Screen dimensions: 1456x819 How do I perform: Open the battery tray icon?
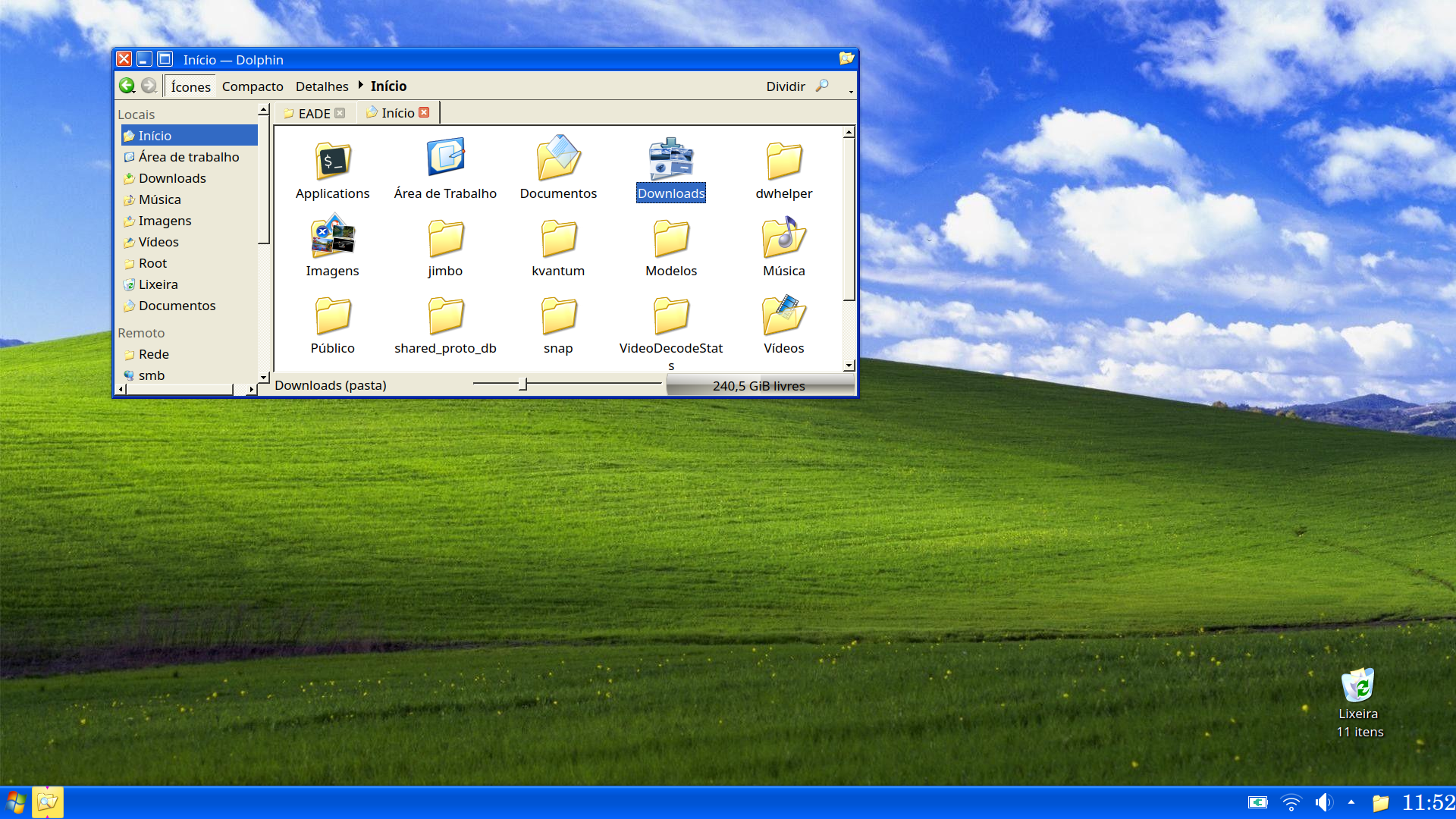click(1257, 802)
